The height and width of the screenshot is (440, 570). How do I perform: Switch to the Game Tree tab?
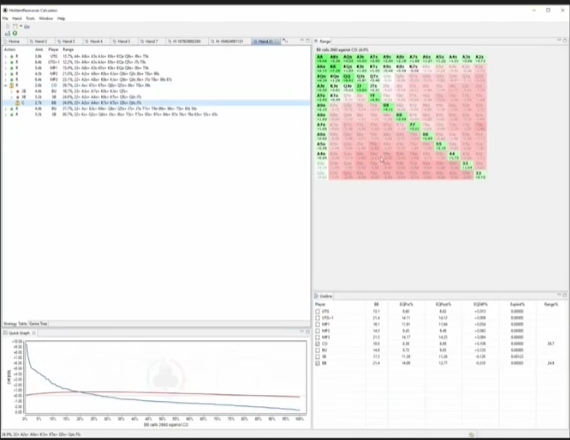pos(38,324)
